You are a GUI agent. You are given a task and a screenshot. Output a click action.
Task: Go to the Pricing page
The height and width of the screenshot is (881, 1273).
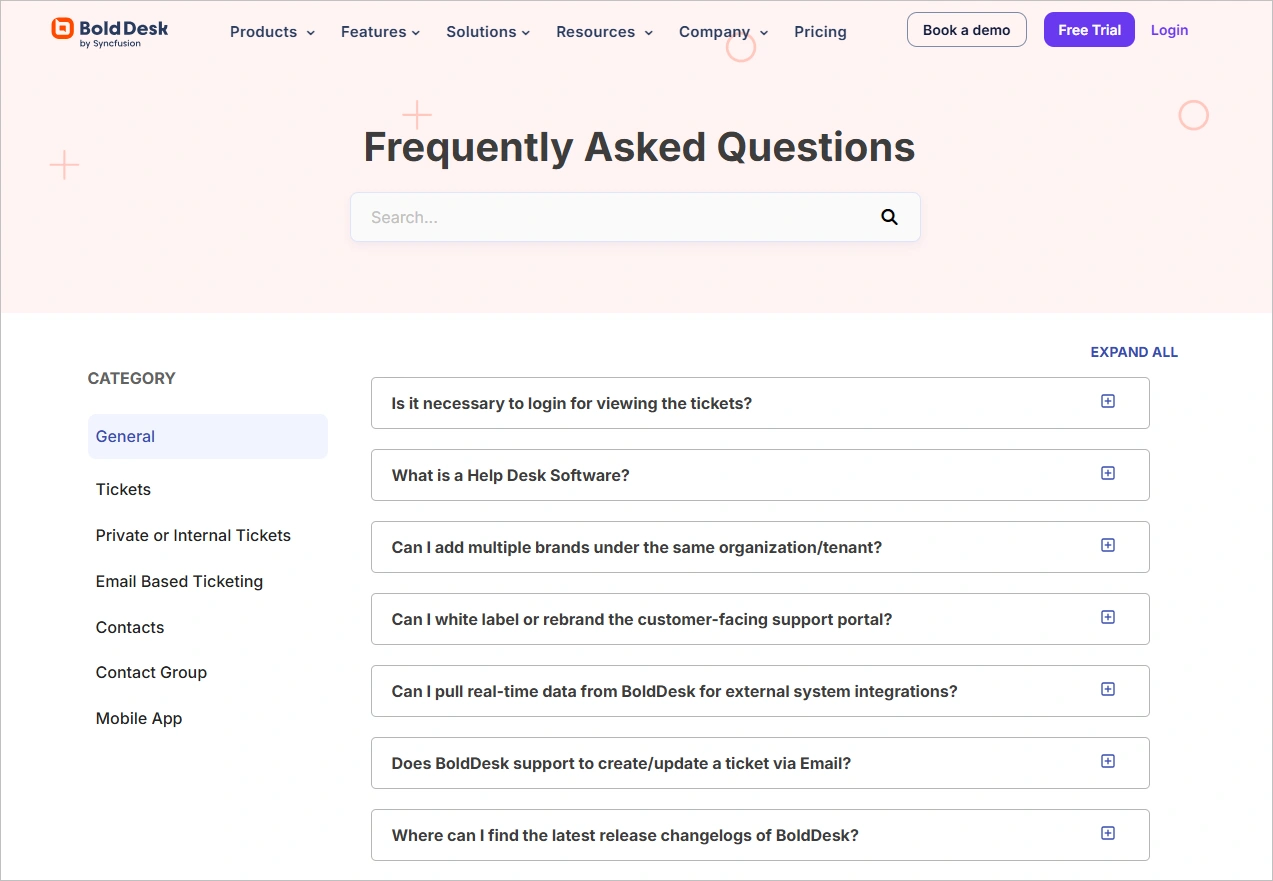[x=820, y=32]
